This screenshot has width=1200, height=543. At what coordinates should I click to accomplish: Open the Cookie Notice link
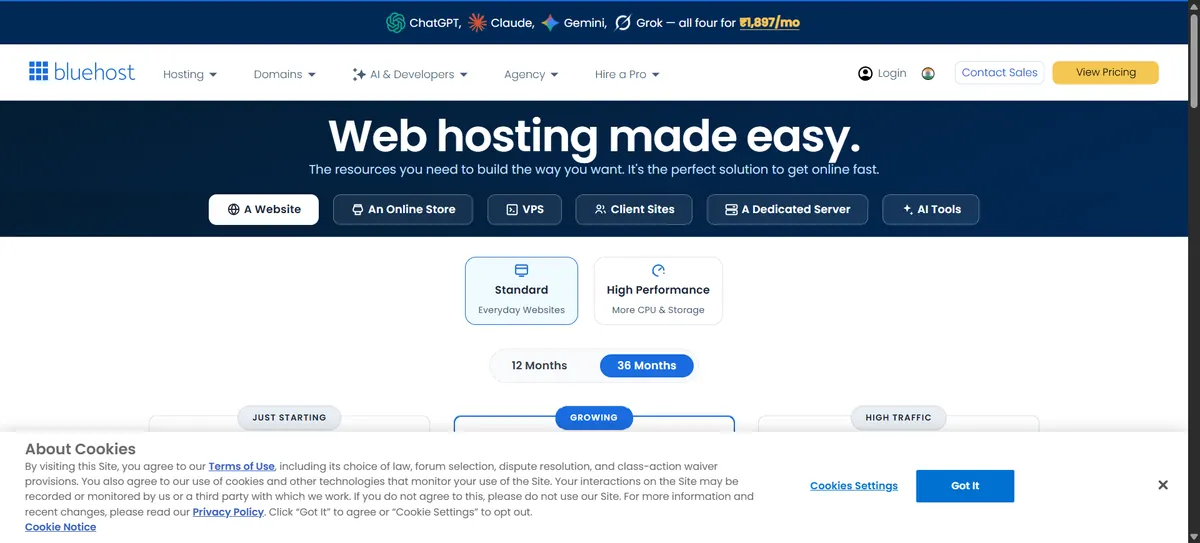coord(61,527)
